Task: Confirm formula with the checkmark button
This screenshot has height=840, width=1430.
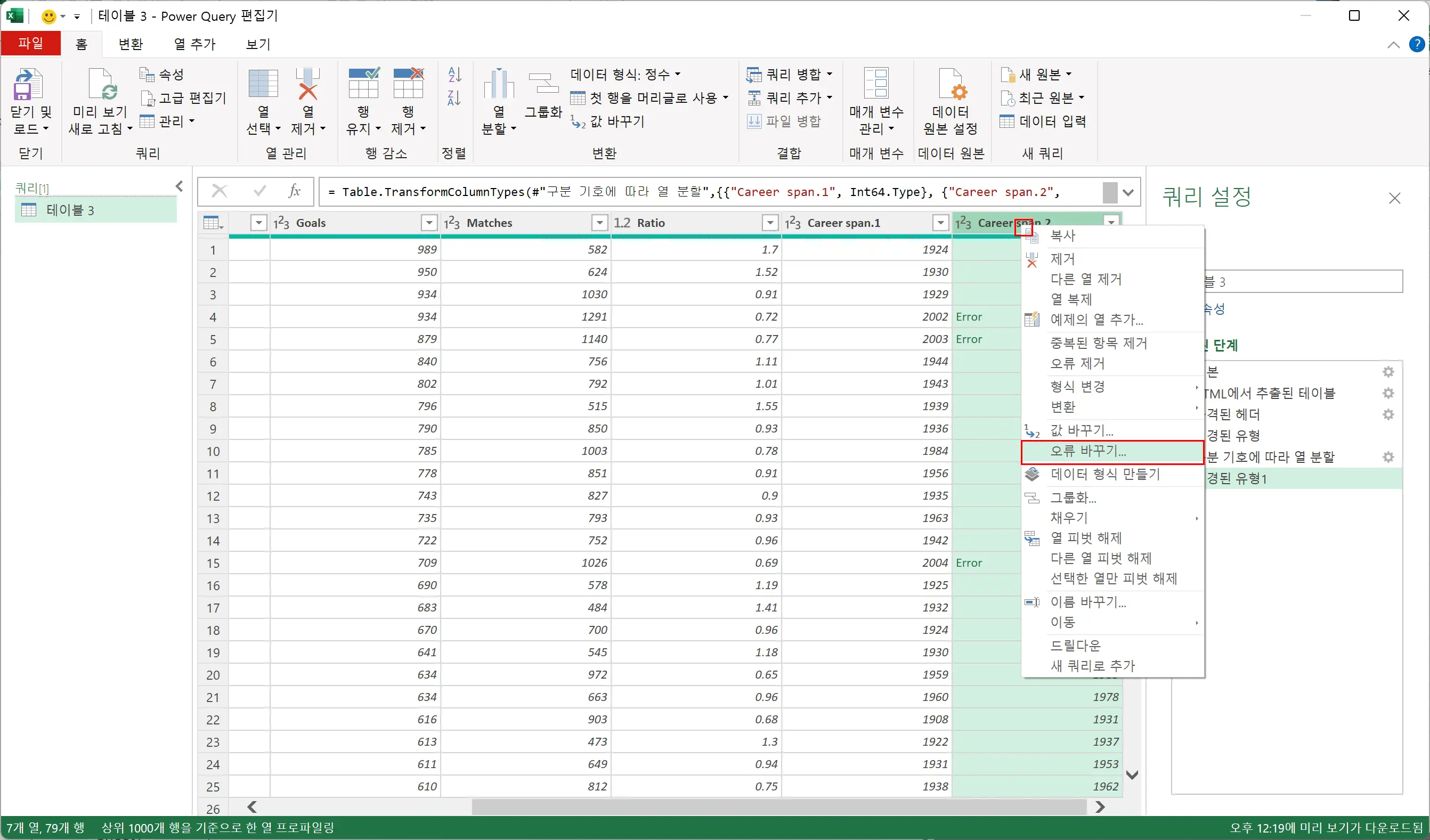Action: [x=260, y=191]
